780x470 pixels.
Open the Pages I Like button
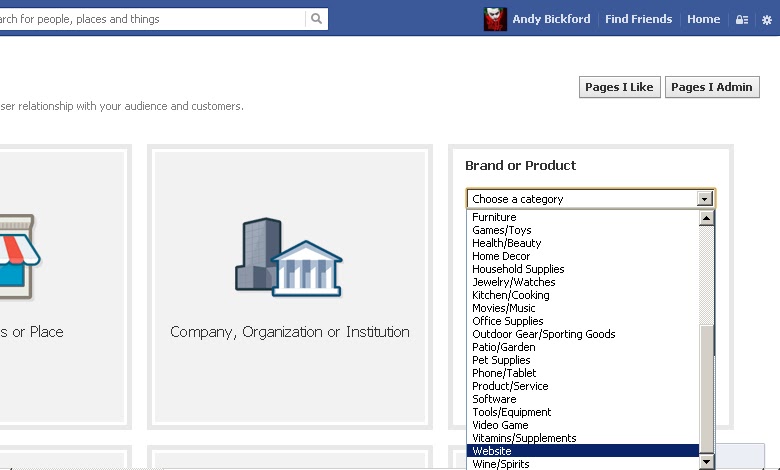[x=619, y=87]
